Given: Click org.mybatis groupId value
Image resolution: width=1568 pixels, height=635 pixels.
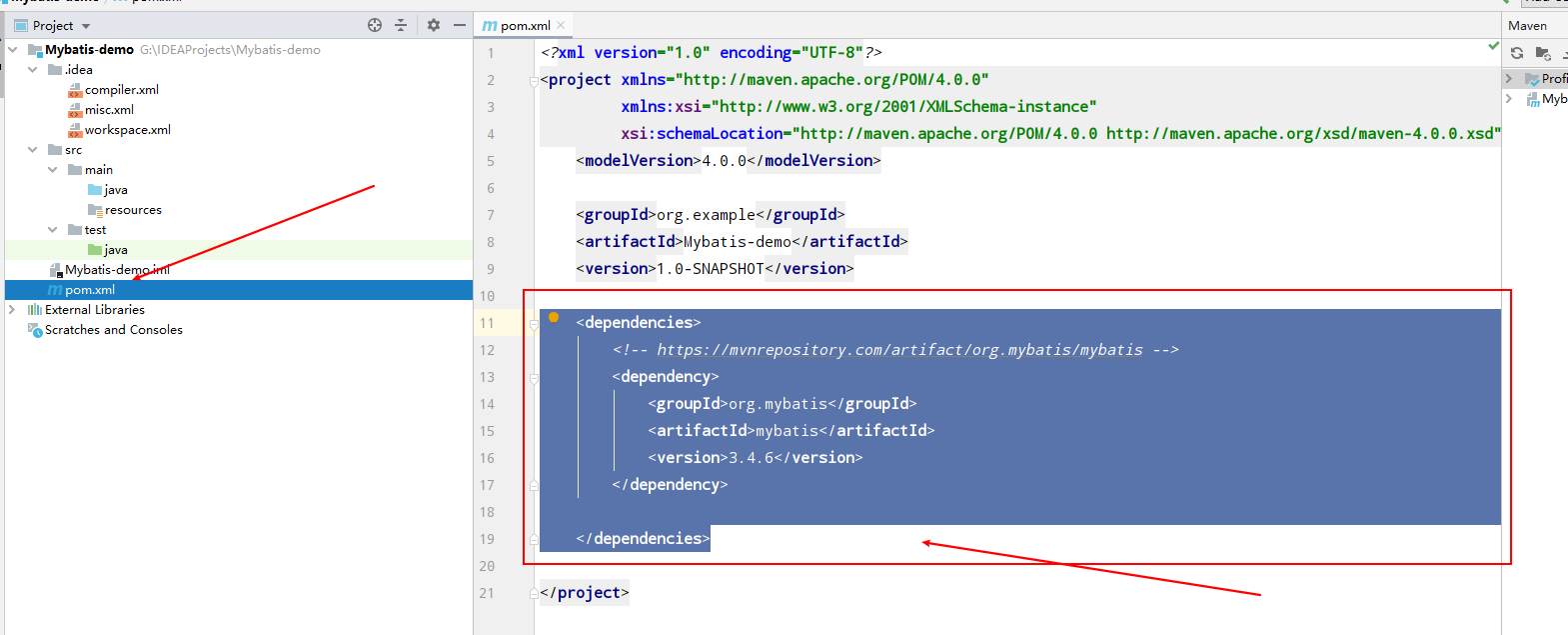Looking at the screenshot, I should [778, 404].
